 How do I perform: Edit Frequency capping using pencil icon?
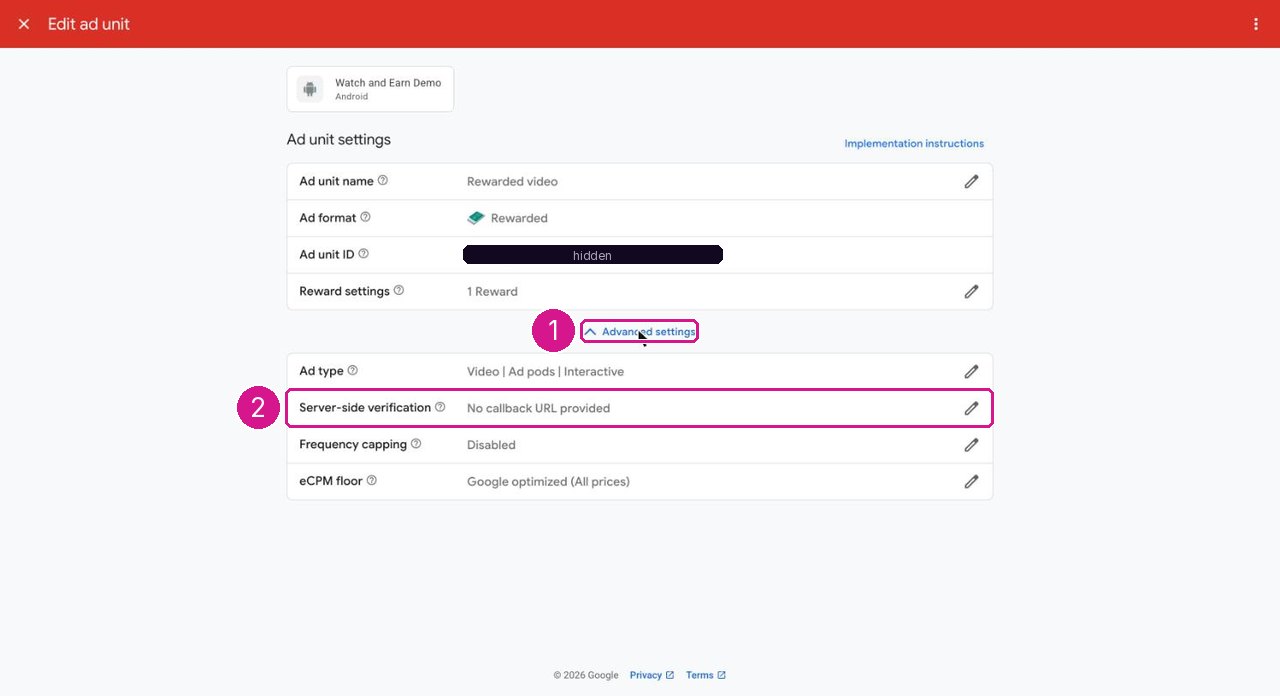pyautogui.click(x=971, y=445)
